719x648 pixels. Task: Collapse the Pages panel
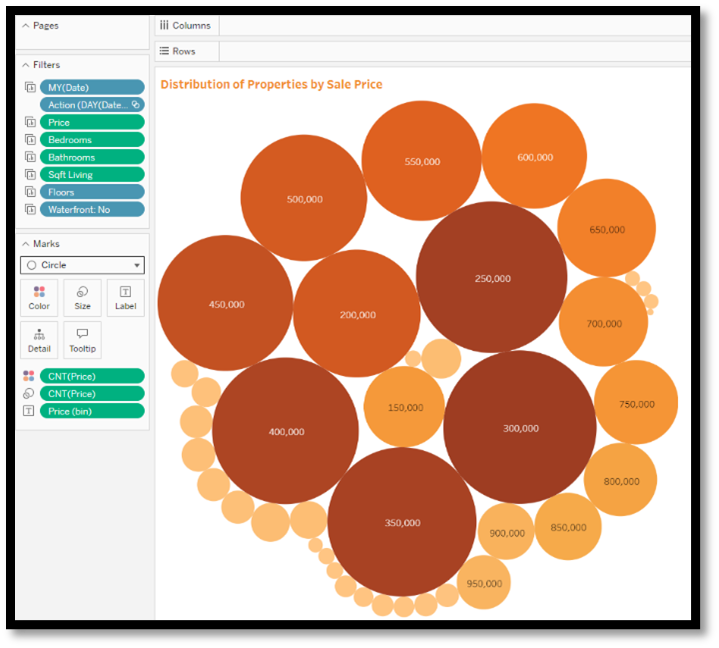click(x=25, y=26)
